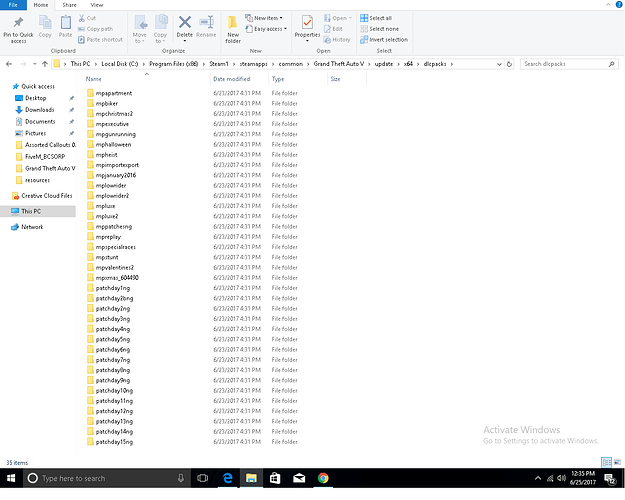
Task: Click Task View taskbar icon
Action: pyautogui.click(x=202, y=478)
